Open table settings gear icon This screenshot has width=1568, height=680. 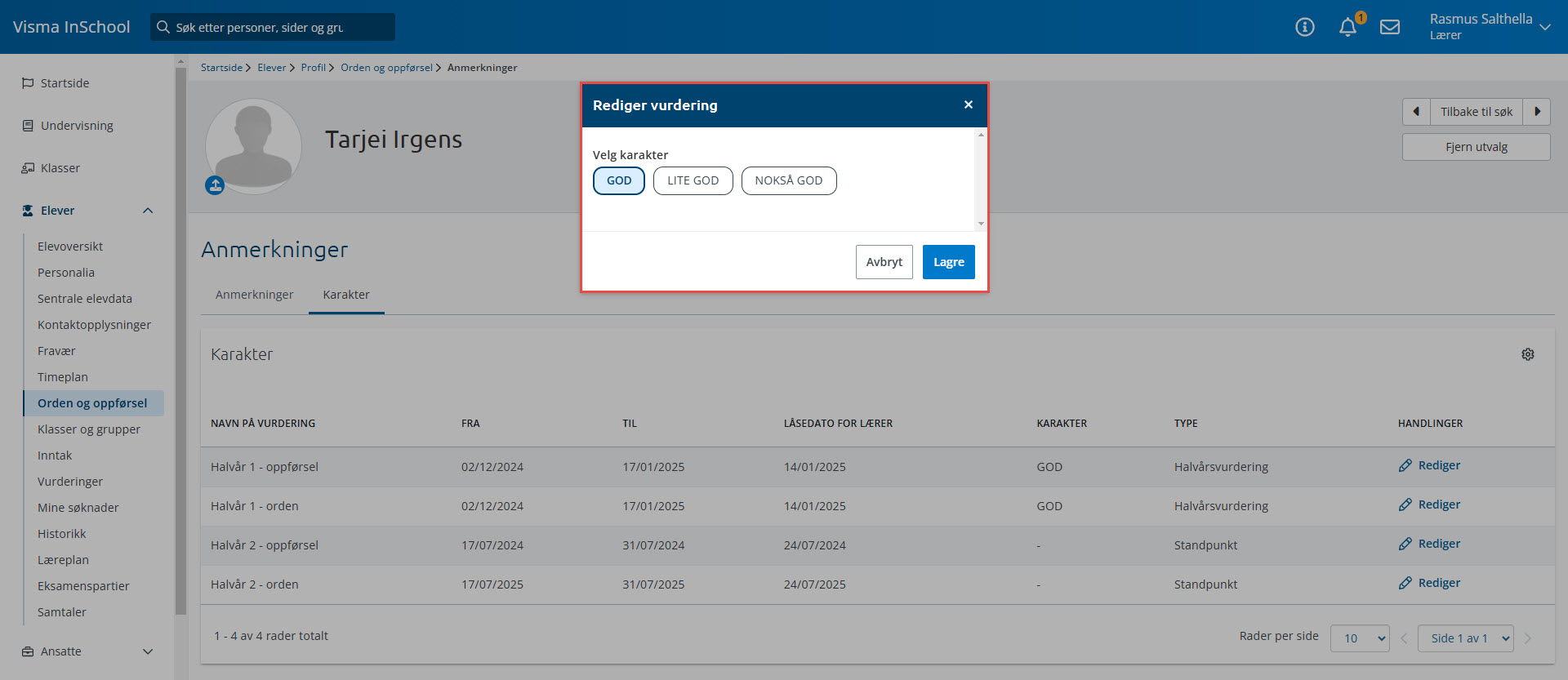(x=1528, y=354)
